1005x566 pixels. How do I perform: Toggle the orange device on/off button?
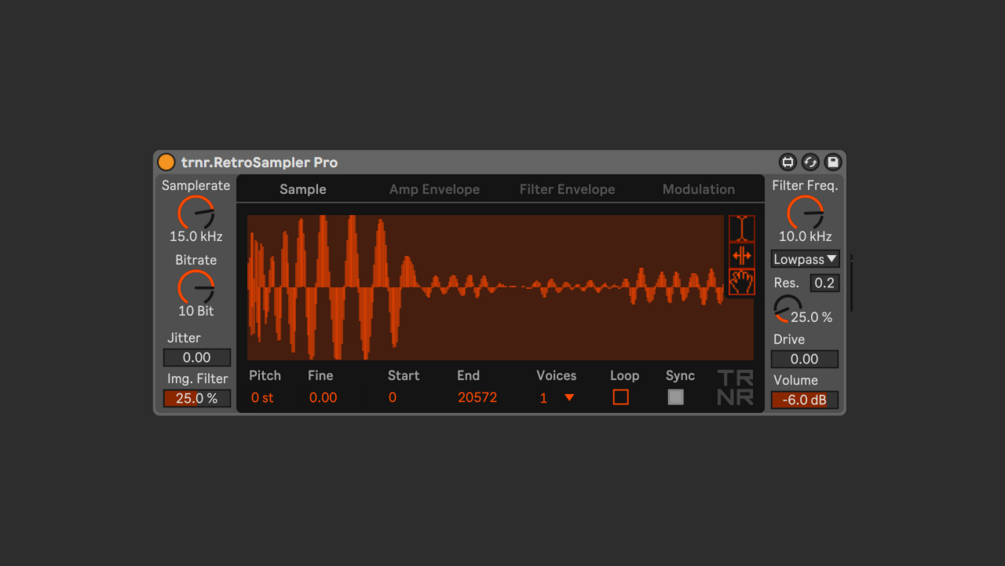(x=166, y=162)
